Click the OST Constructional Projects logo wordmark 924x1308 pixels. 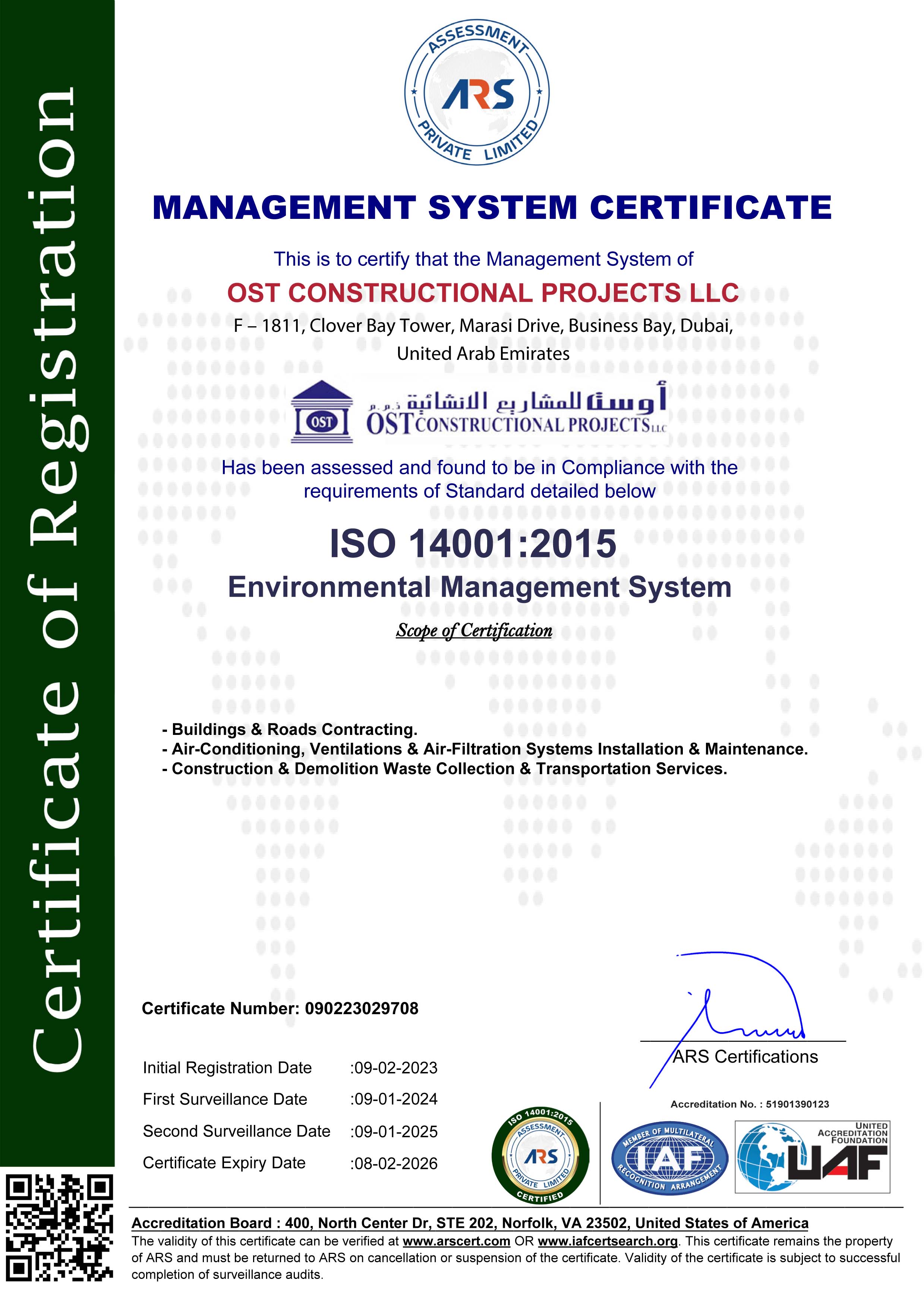pyautogui.click(x=516, y=424)
